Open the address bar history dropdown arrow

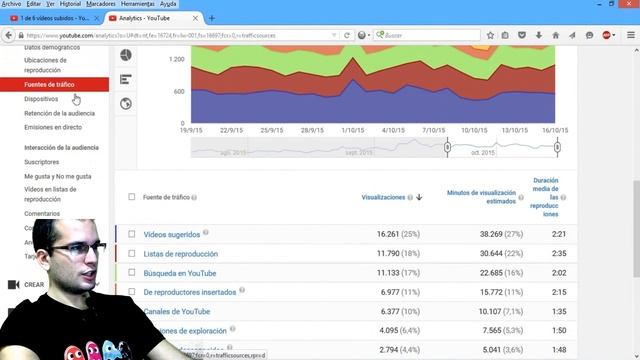tap(334, 36)
